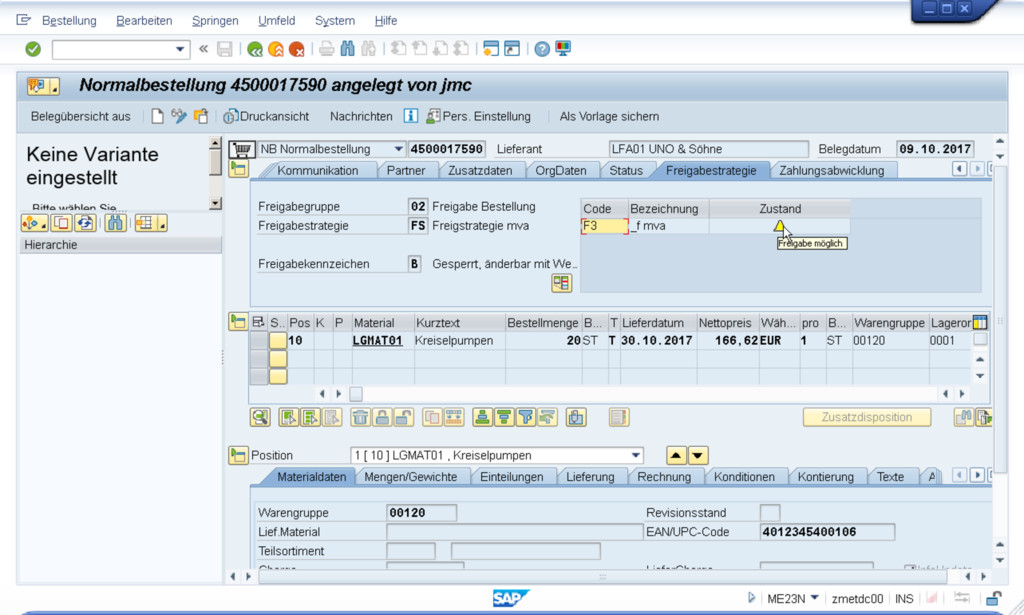
Task: Select row of item 10 using selector
Action: coord(259,341)
